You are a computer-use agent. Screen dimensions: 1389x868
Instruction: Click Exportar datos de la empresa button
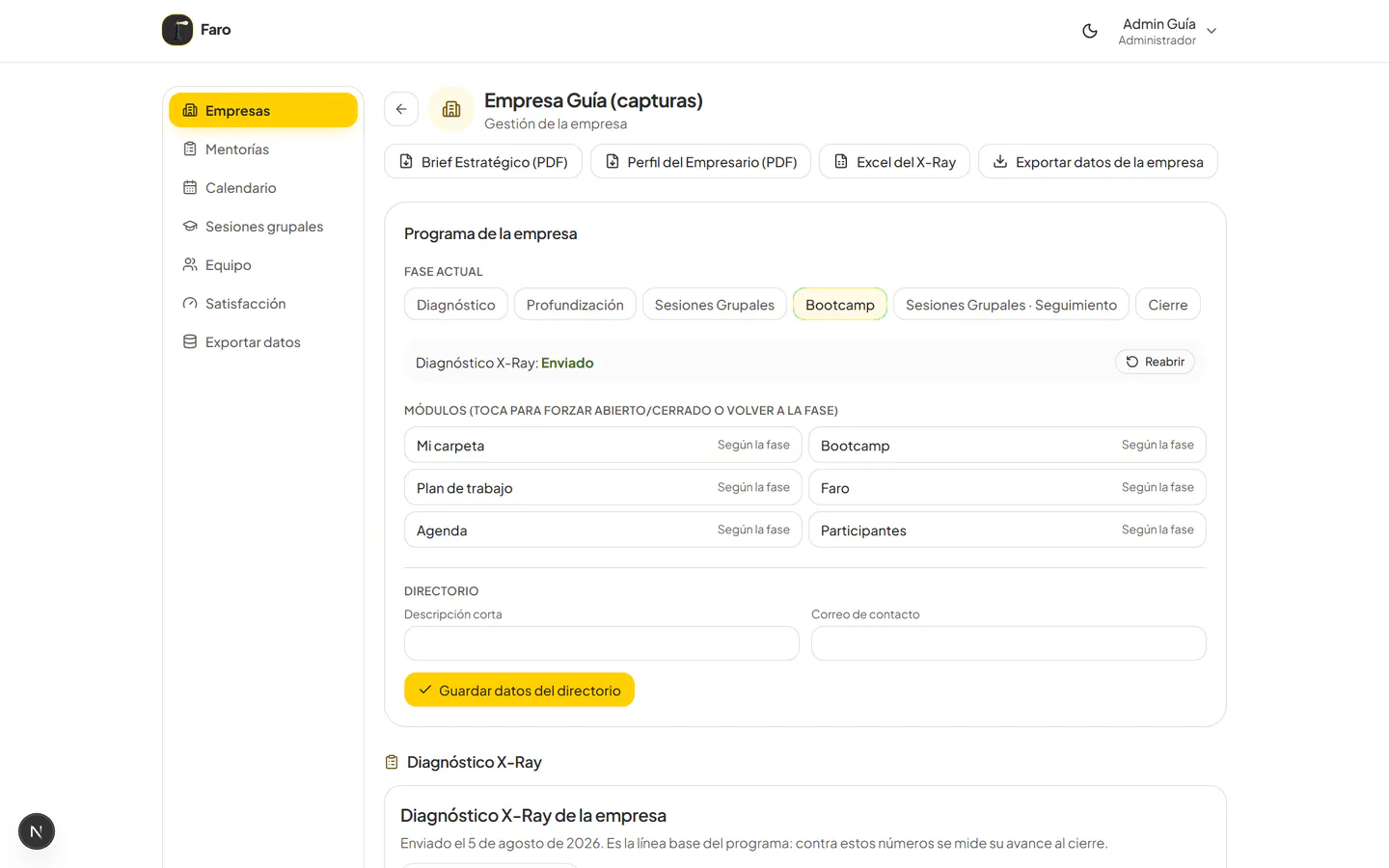pos(1099,162)
